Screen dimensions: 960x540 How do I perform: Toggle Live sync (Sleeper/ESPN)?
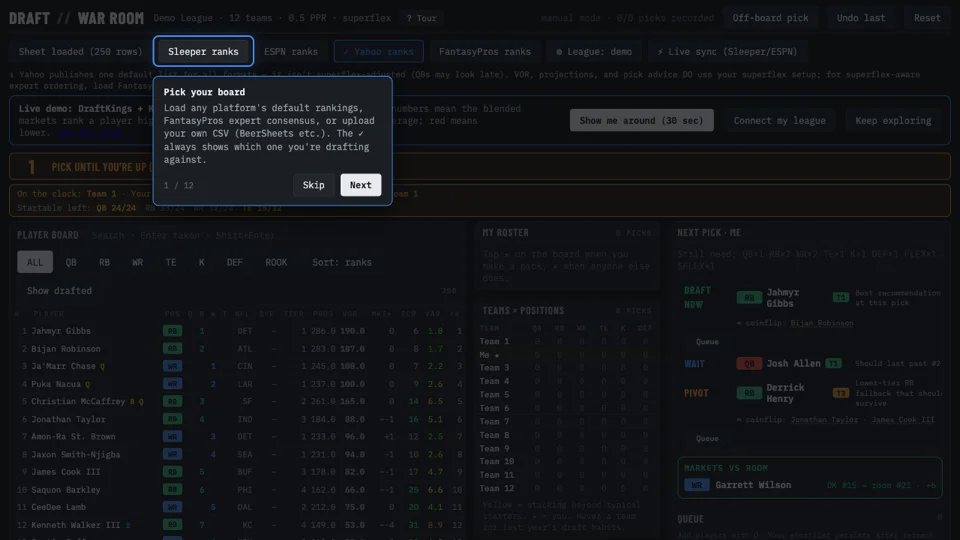point(727,51)
